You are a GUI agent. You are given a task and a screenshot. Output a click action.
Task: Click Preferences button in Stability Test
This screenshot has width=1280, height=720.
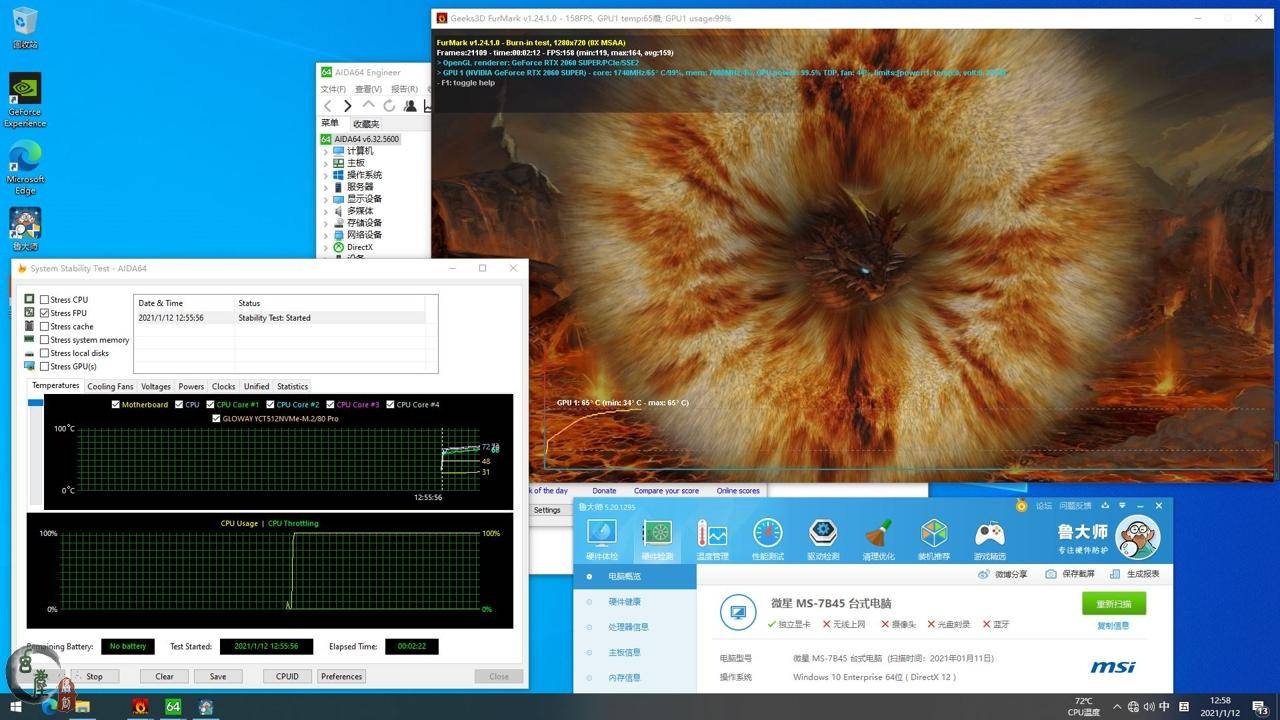[x=341, y=676]
